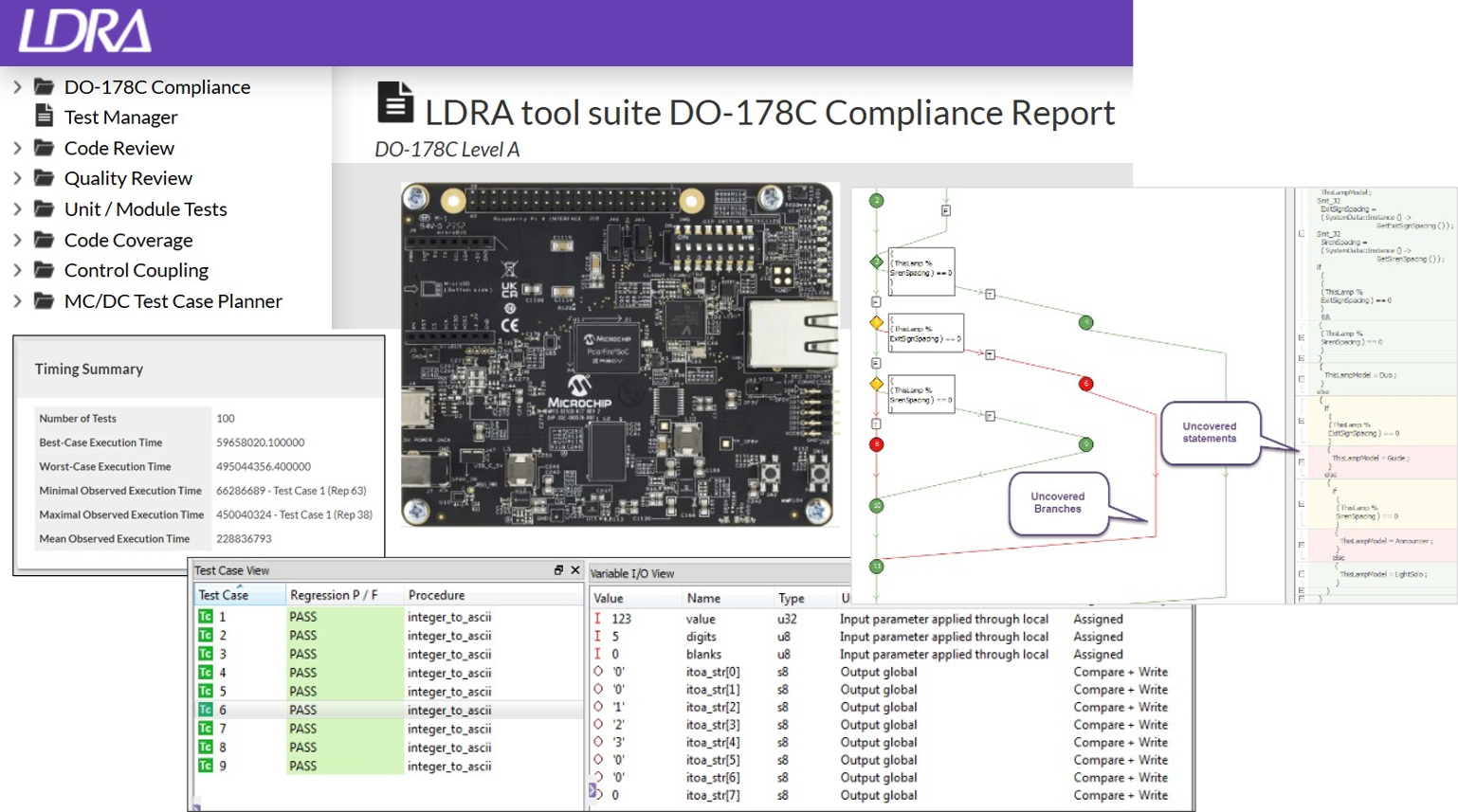Expand the Code Coverage folder chevron
The image size is (1458, 812).
tap(17, 241)
